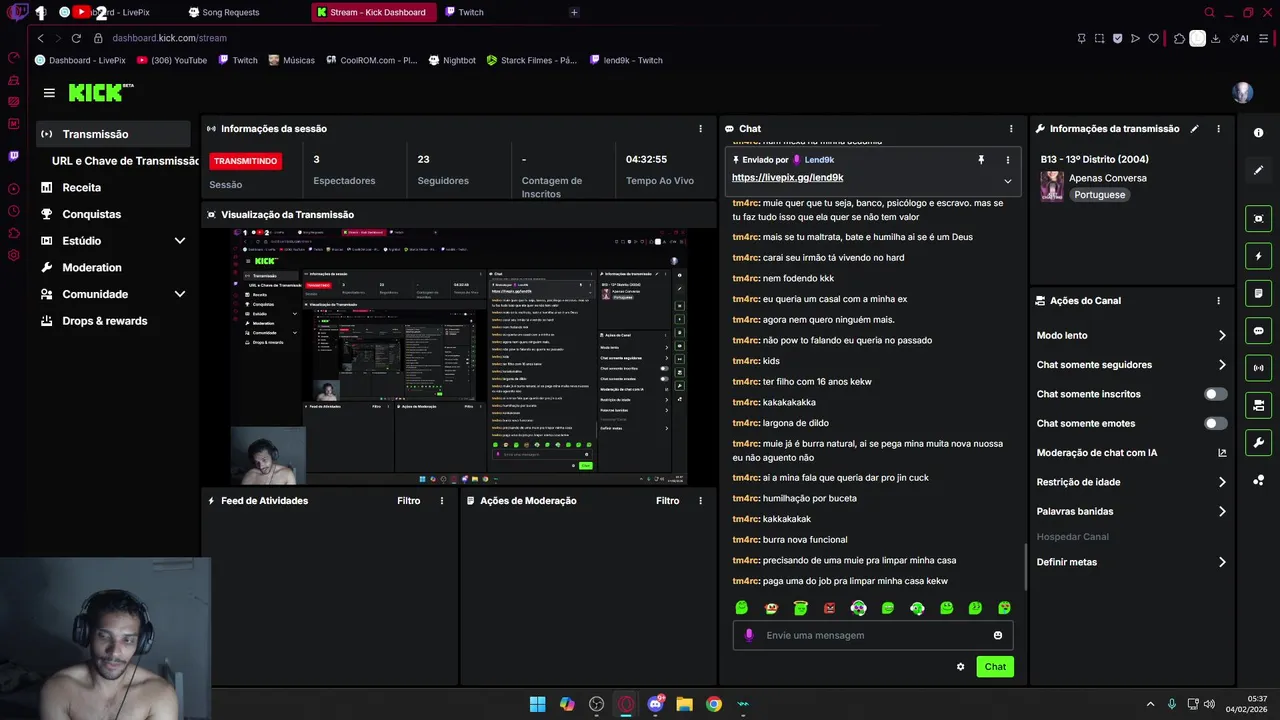This screenshot has height=720, width=1280.
Task: Open Moderação de chat com IA external link
Action: point(1222,453)
